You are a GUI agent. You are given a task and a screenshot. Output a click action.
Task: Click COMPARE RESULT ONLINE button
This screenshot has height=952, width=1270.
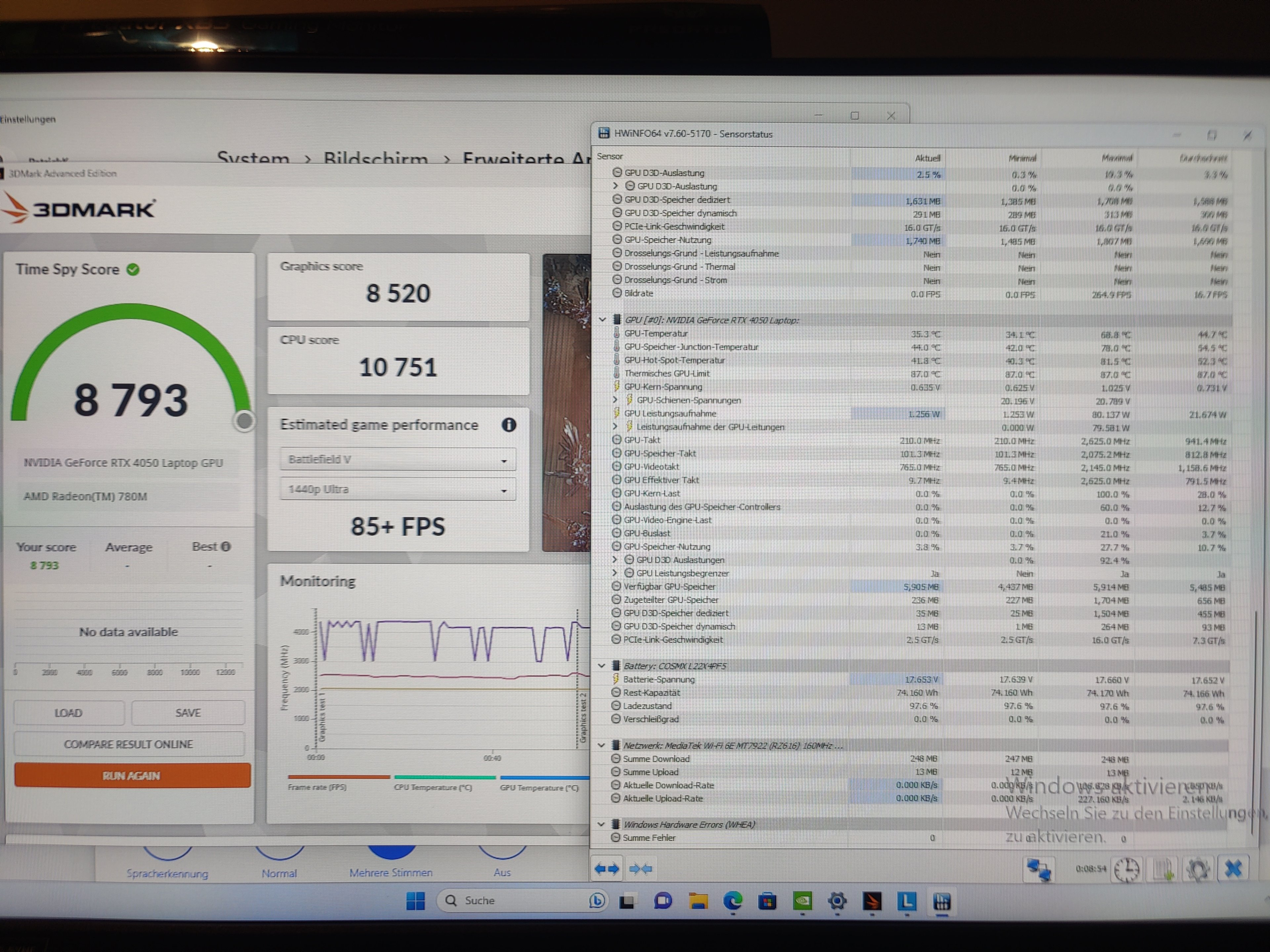[129, 744]
